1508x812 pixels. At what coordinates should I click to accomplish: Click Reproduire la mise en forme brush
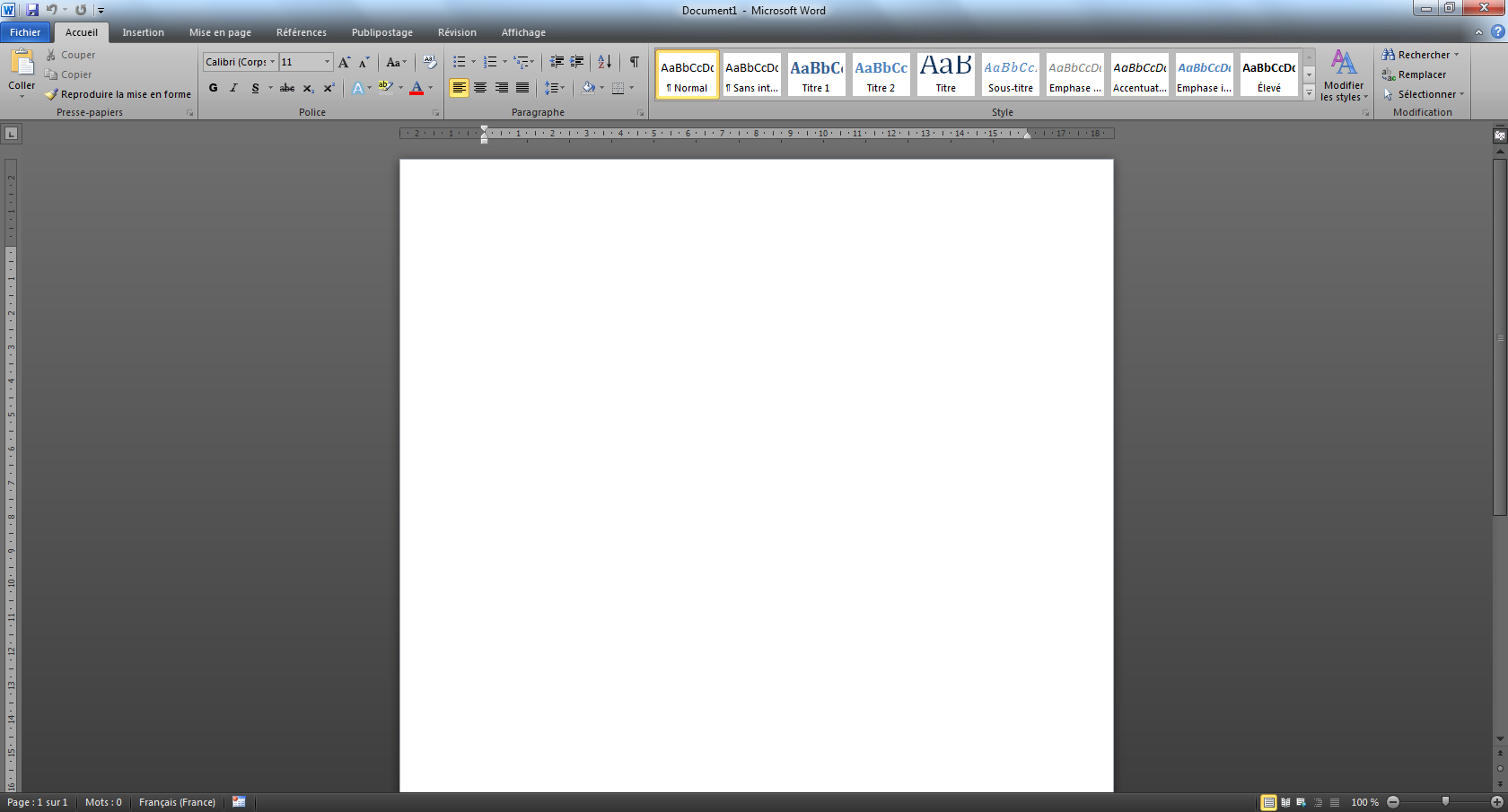(x=118, y=94)
